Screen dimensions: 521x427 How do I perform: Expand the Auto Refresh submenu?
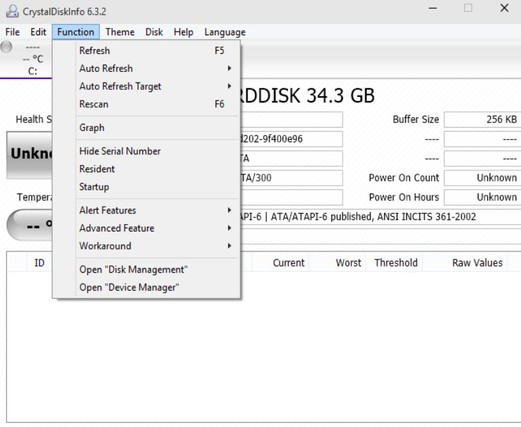point(147,68)
